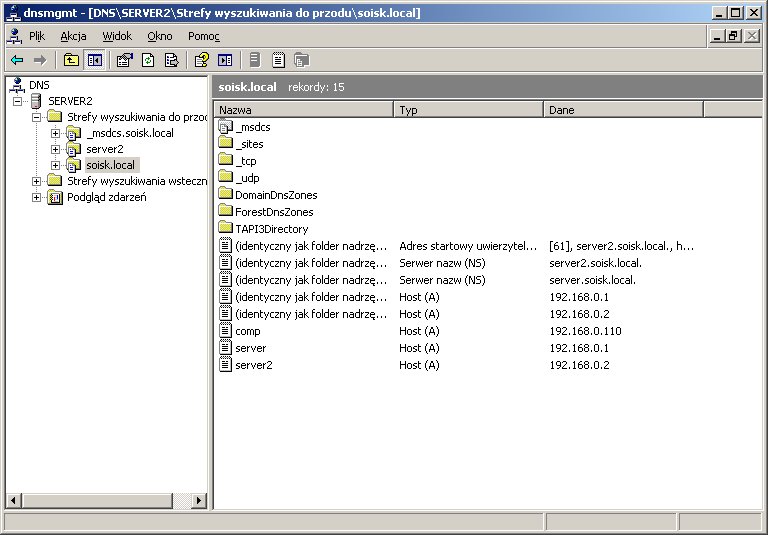Select the _tcp folder in the list
Image resolution: width=768 pixels, height=535 pixels.
[x=238, y=161]
